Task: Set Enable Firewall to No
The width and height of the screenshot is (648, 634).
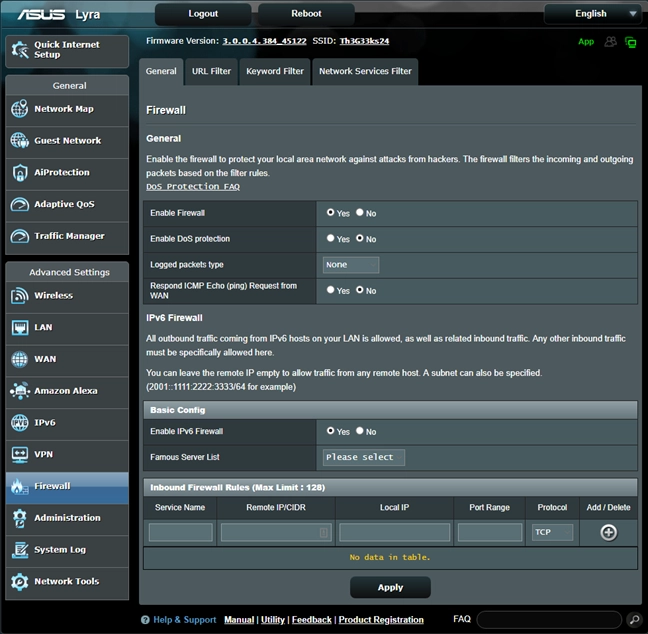Action: tap(360, 212)
